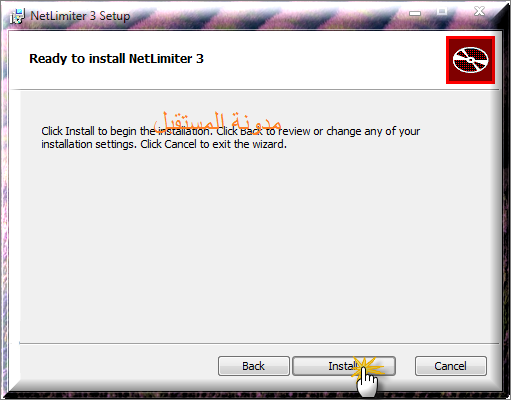
Task: Click the disabled maximize button
Action: (442, 12)
